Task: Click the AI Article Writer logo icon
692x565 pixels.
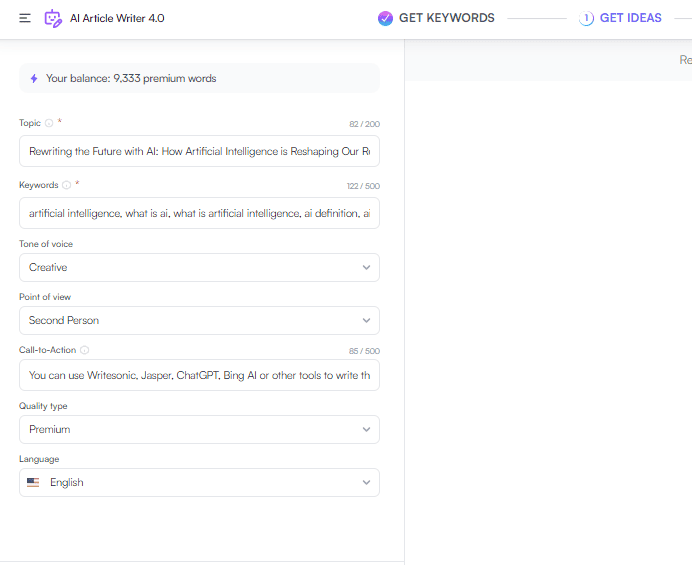Action: point(53,18)
